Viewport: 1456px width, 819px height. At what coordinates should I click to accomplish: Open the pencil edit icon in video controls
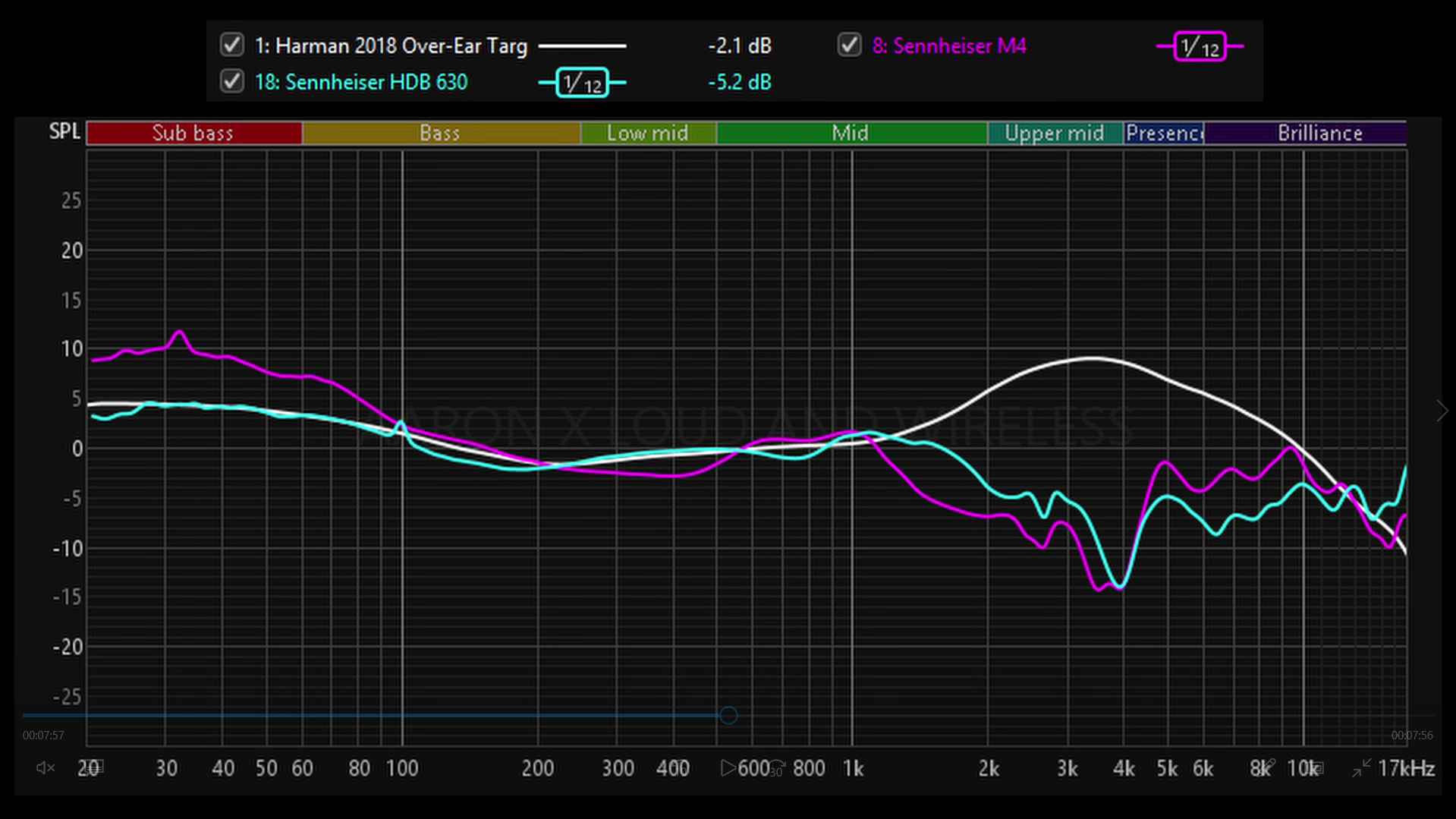[1268, 767]
